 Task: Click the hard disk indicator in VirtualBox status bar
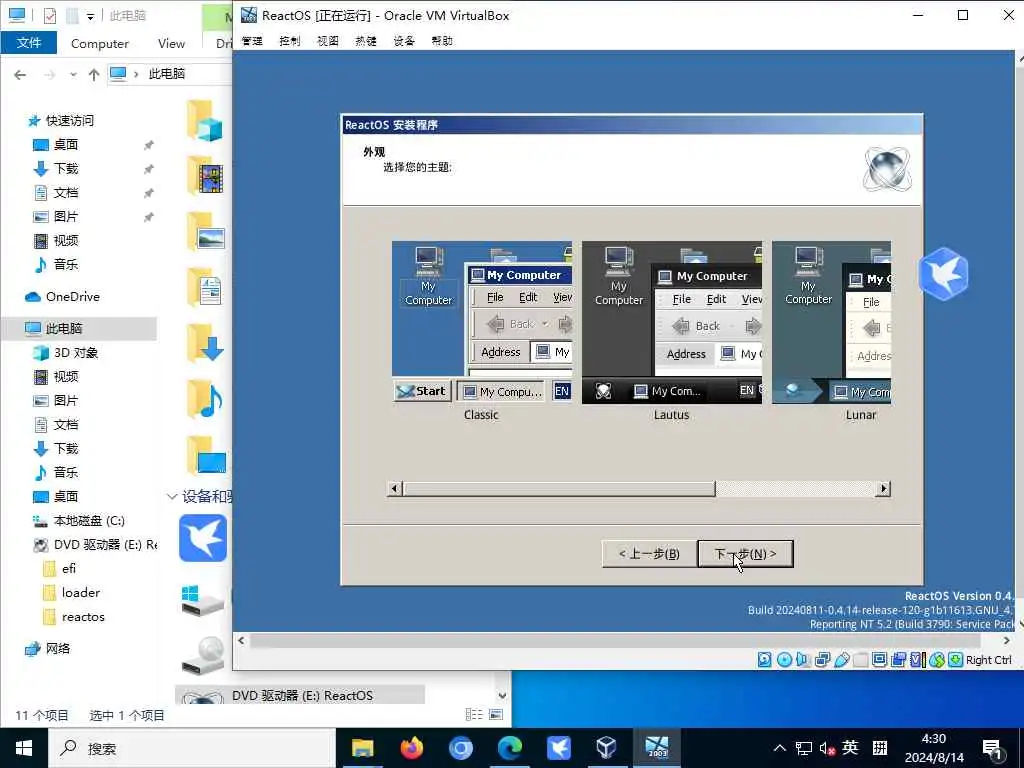[x=764, y=660]
